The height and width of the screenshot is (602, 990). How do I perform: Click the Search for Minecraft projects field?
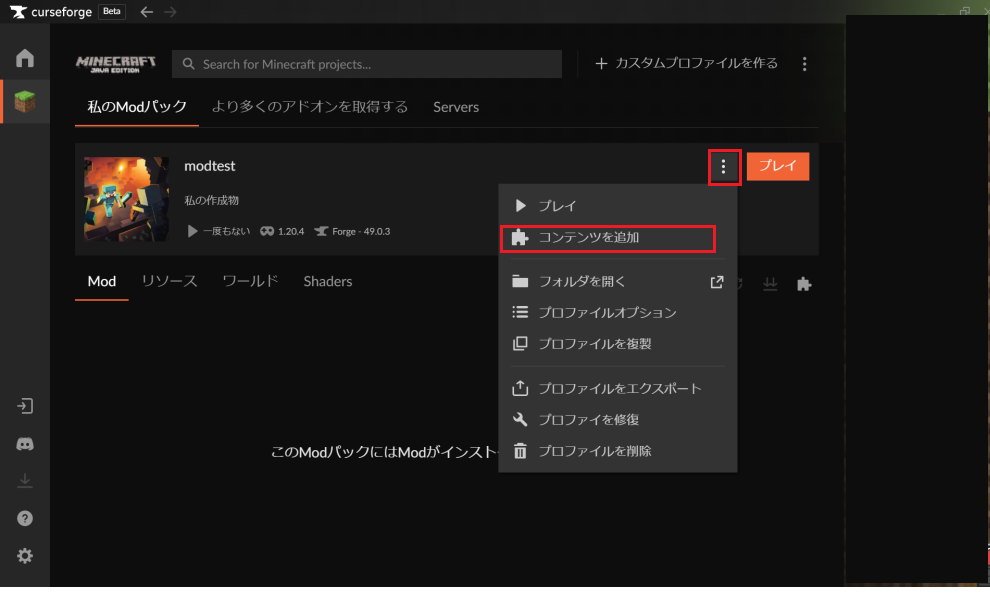[366, 64]
